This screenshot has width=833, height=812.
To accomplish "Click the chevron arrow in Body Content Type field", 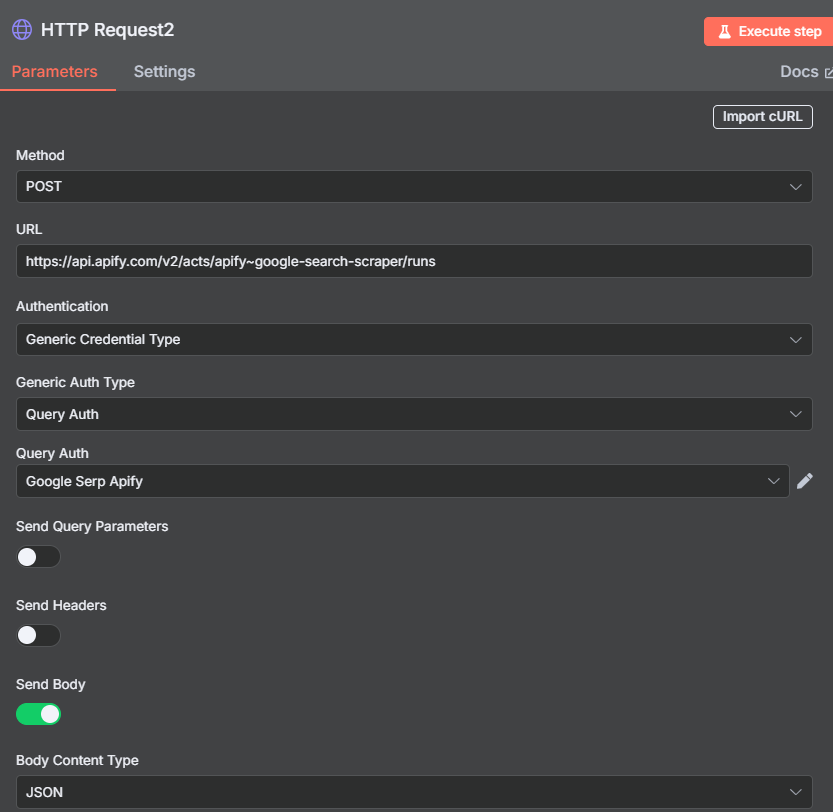I will 795,792.
